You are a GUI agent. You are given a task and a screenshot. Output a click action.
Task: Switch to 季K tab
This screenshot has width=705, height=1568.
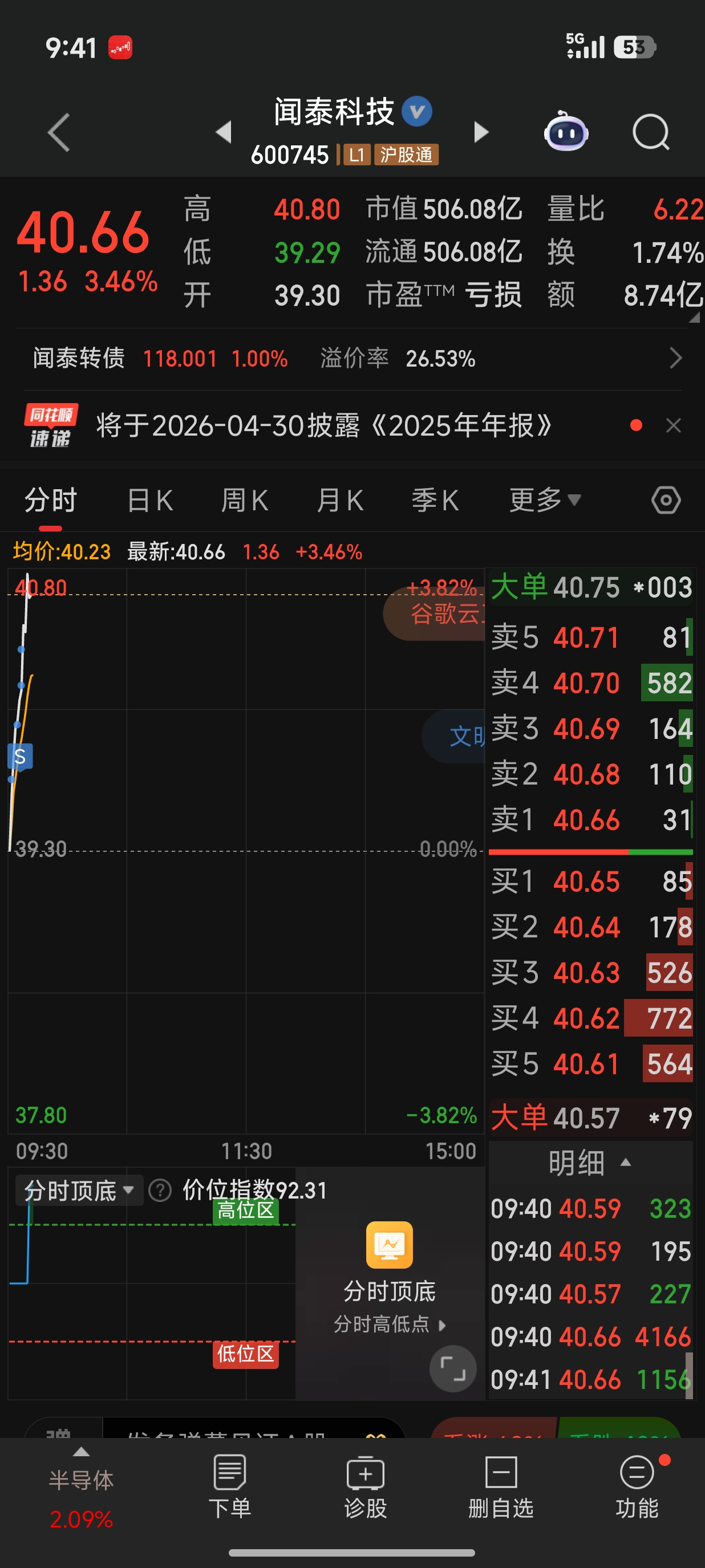tap(435, 501)
